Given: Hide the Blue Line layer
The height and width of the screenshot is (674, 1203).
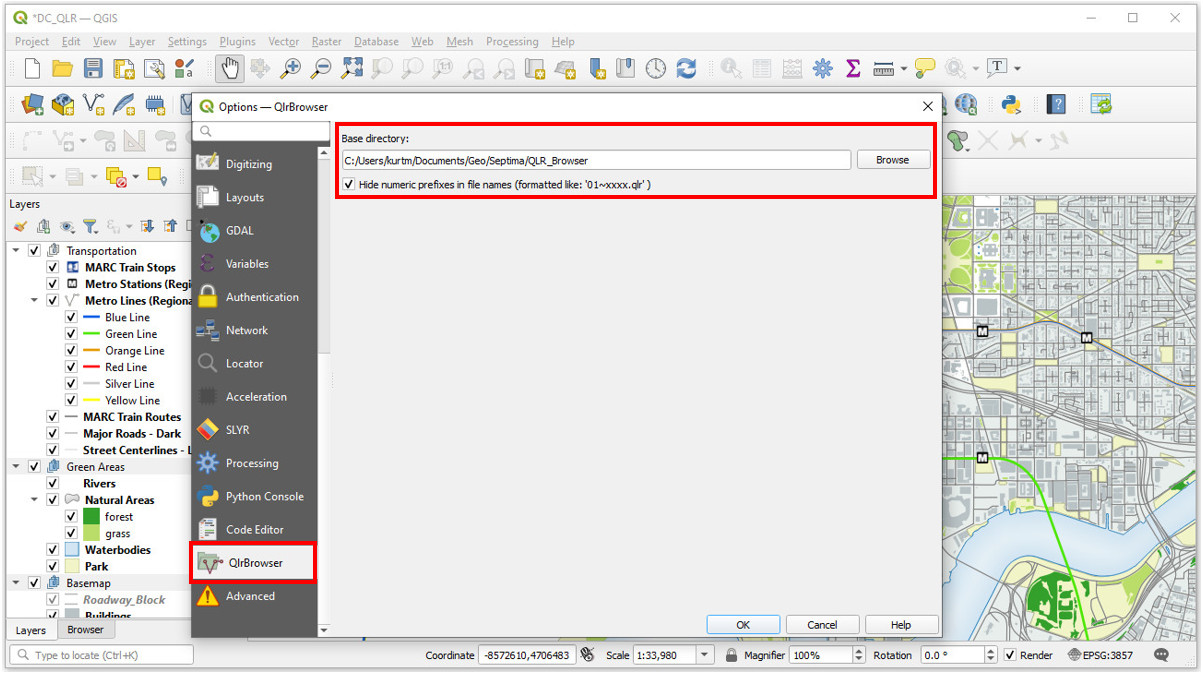Looking at the screenshot, I should [69, 317].
